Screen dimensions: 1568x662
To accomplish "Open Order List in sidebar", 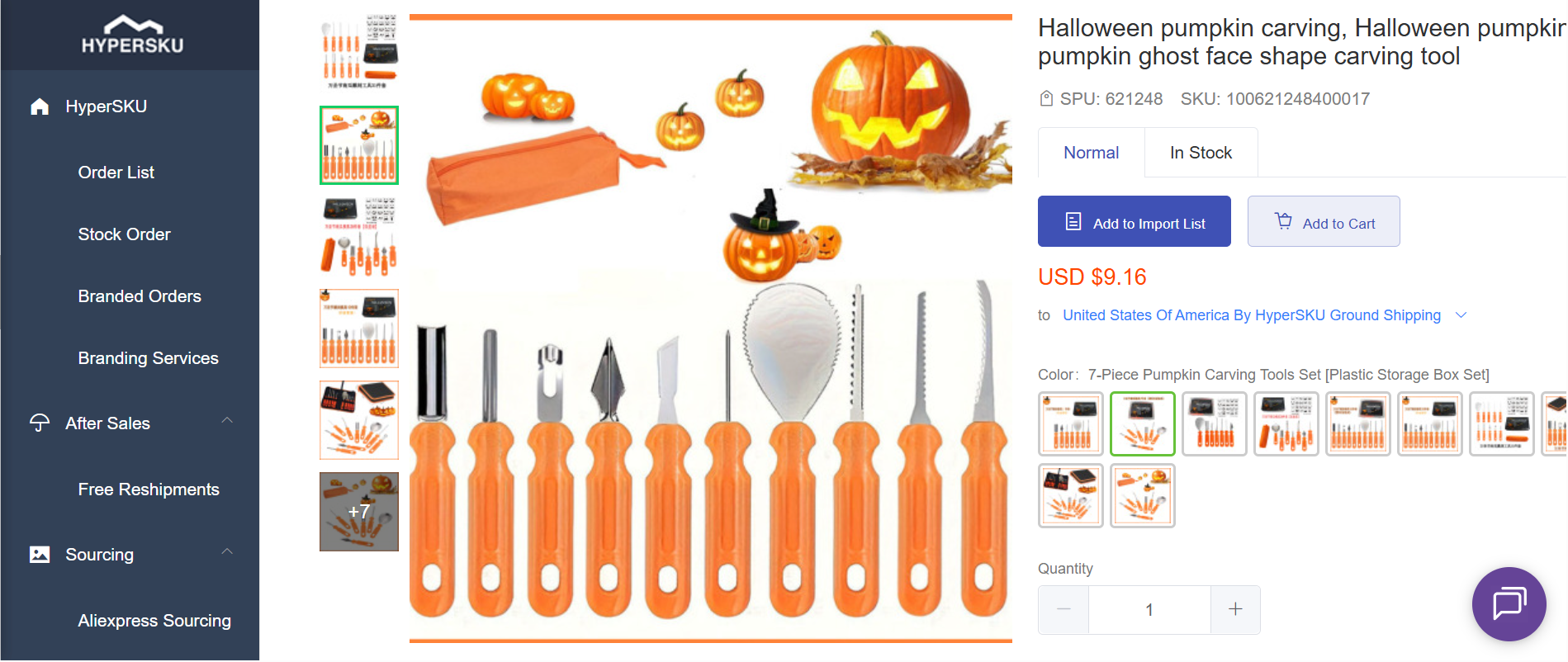I will pyautogui.click(x=116, y=173).
